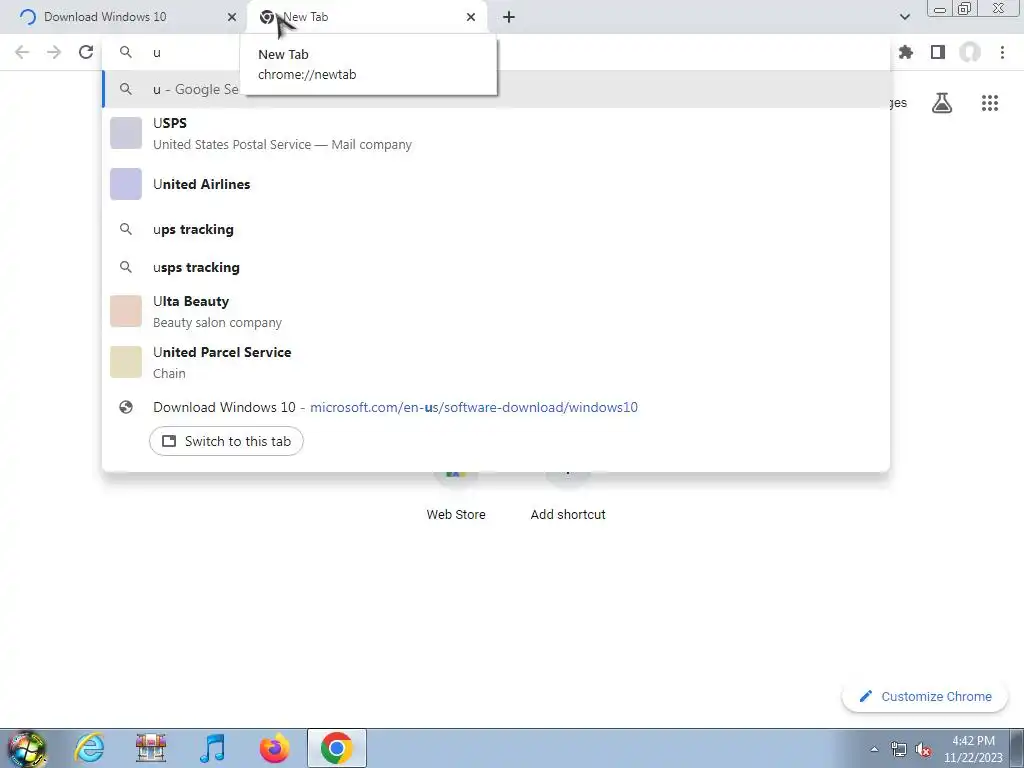Launch Firefox from the taskbar

(x=274, y=748)
